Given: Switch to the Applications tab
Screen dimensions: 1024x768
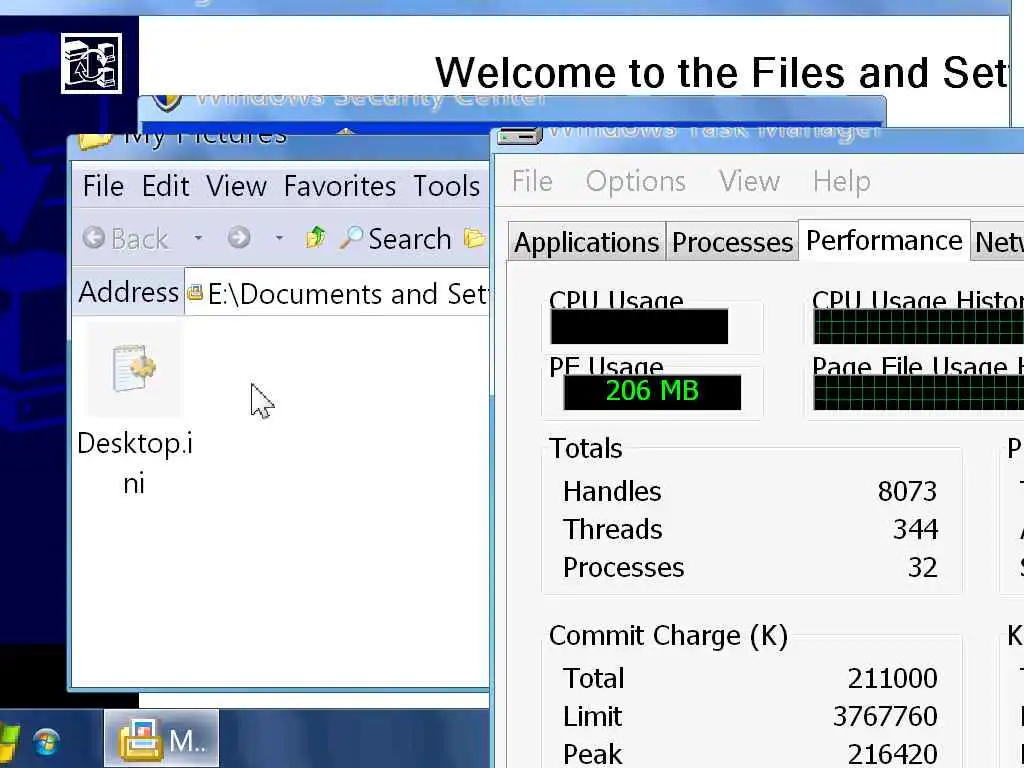Looking at the screenshot, I should (587, 242).
